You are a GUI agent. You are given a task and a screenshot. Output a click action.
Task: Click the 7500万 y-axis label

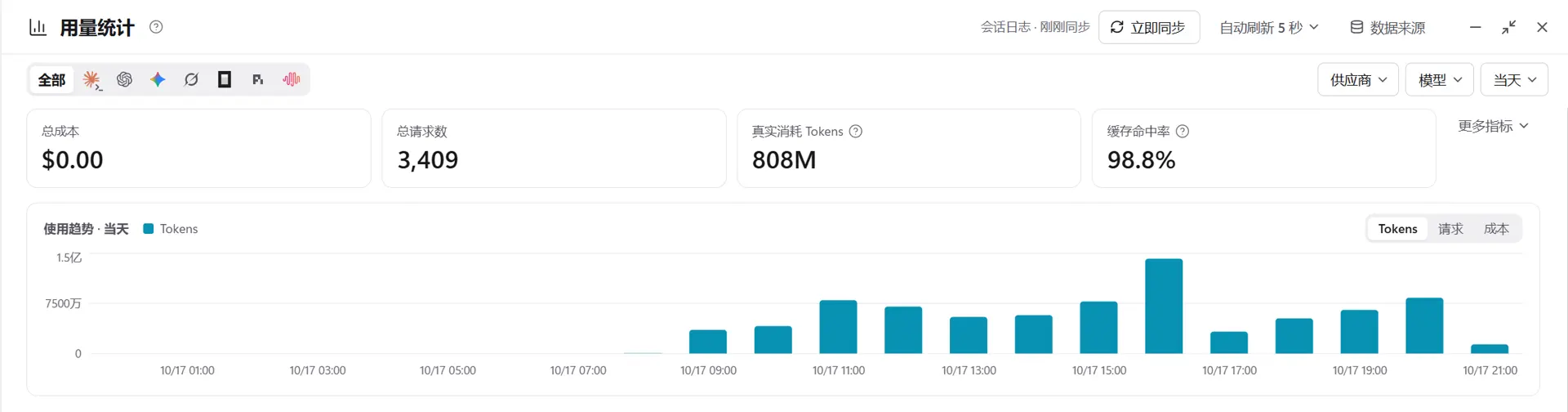63,303
